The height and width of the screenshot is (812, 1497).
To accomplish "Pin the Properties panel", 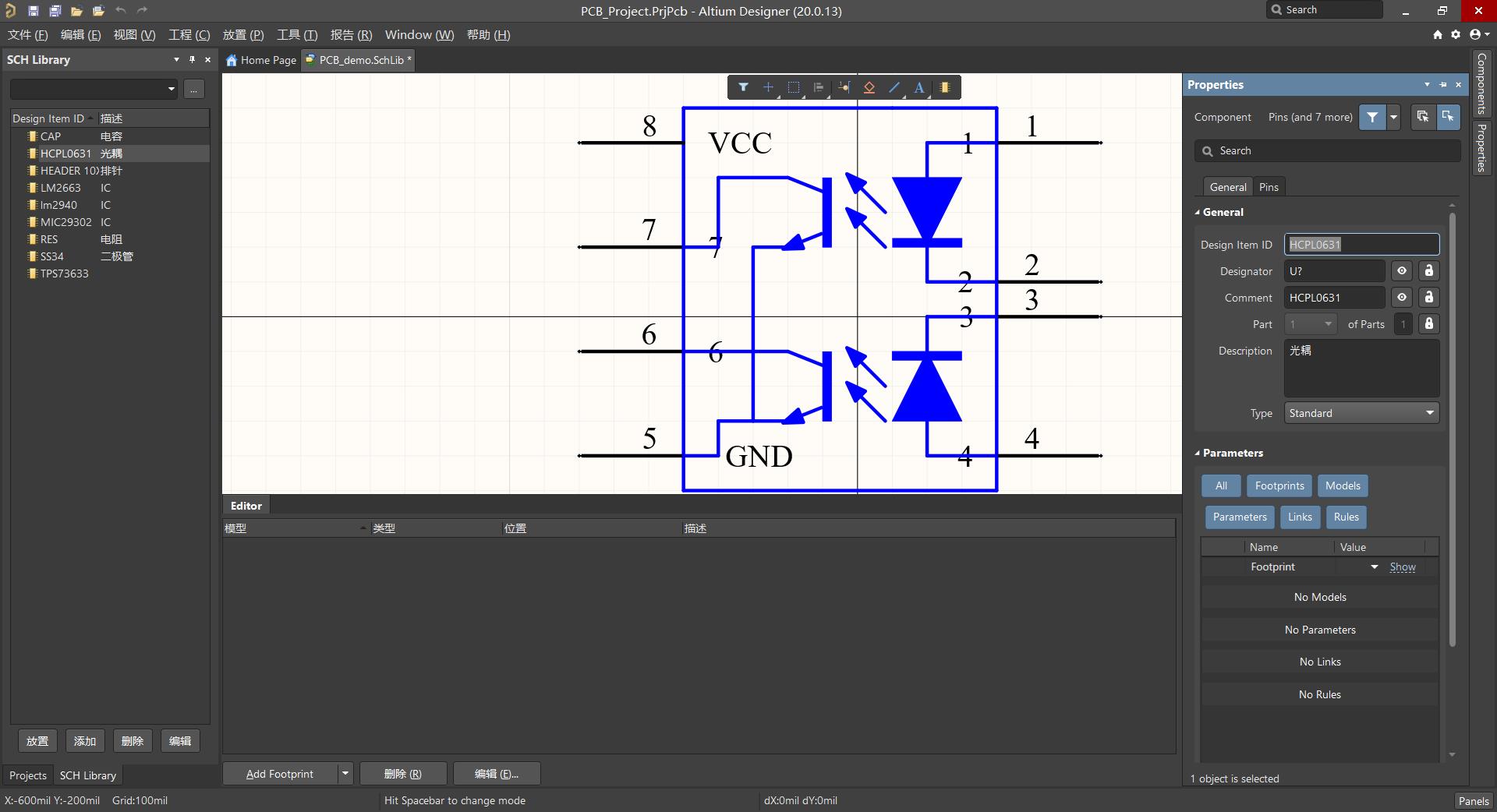I will click(1442, 84).
